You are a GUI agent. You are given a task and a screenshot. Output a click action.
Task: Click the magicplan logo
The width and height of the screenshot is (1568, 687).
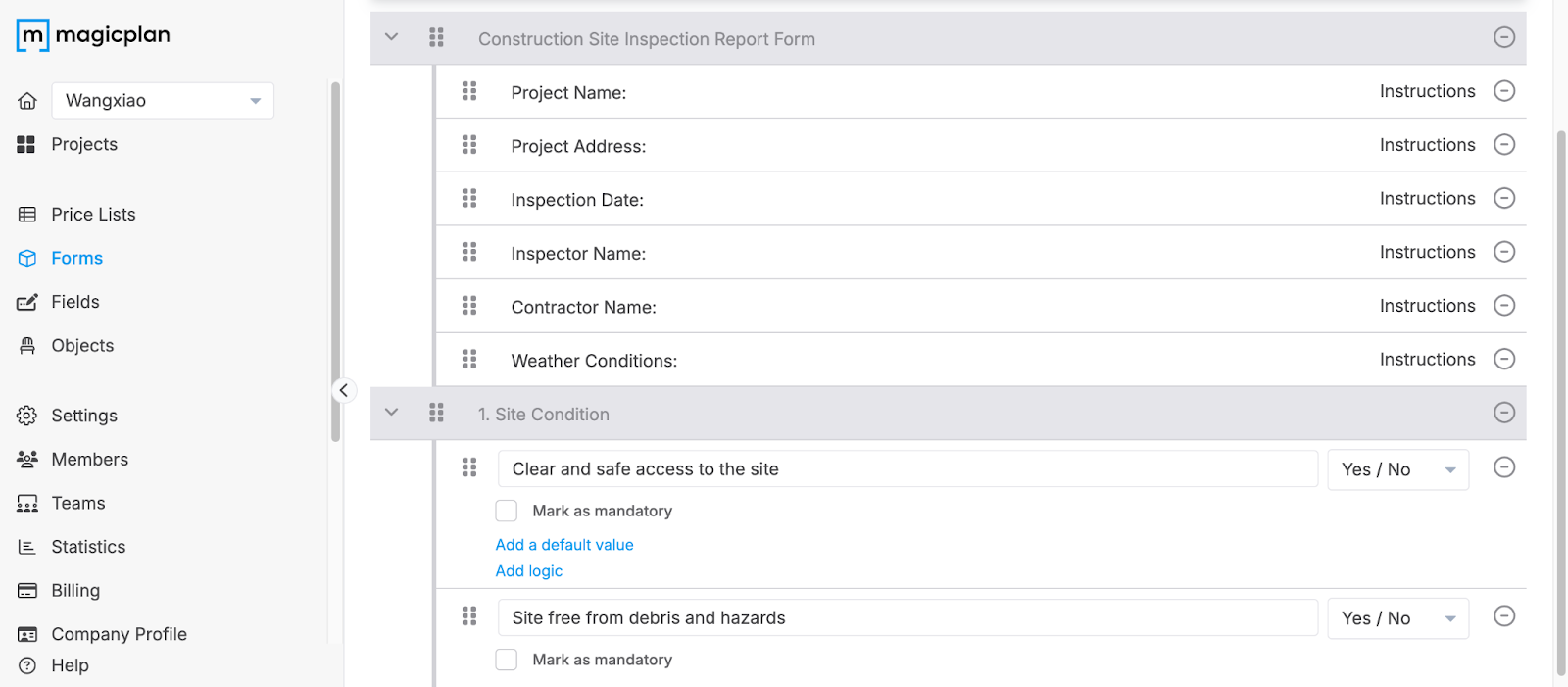point(93,35)
